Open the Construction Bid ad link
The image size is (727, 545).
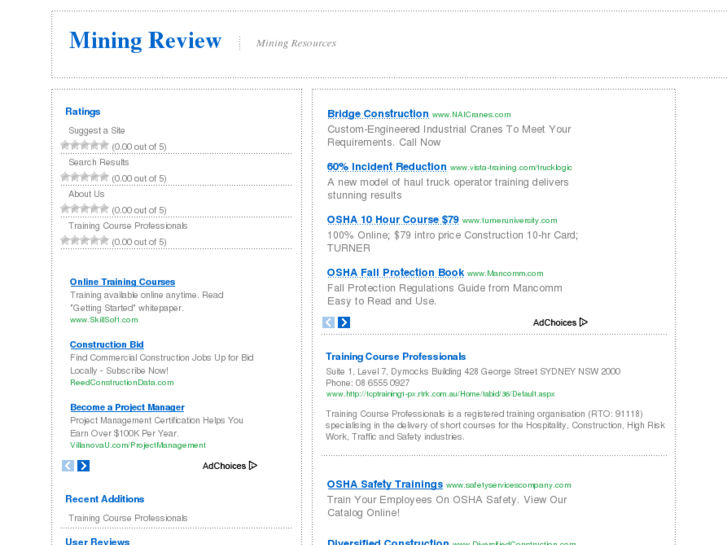pos(107,345)
